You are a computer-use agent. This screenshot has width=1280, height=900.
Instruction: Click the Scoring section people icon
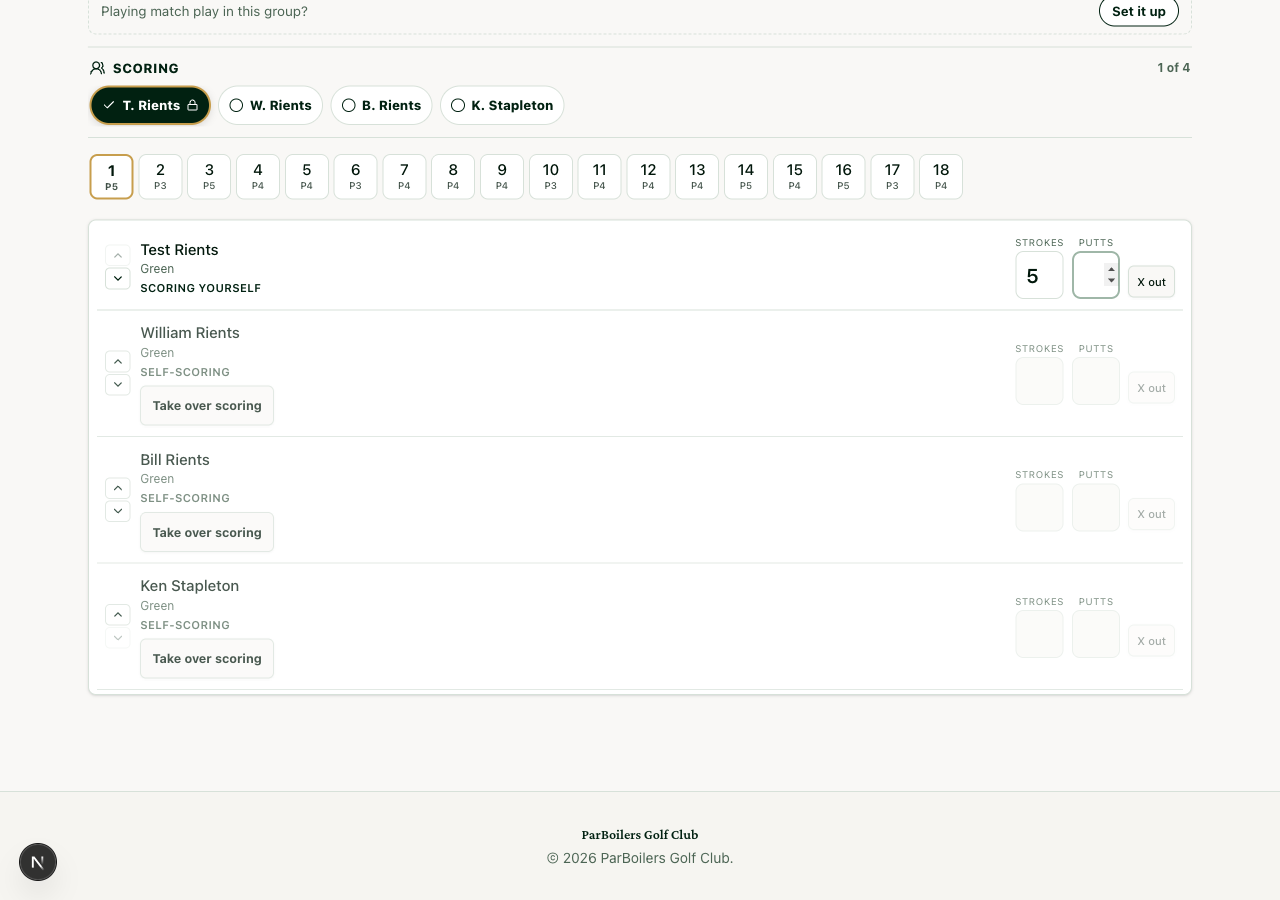97,68
